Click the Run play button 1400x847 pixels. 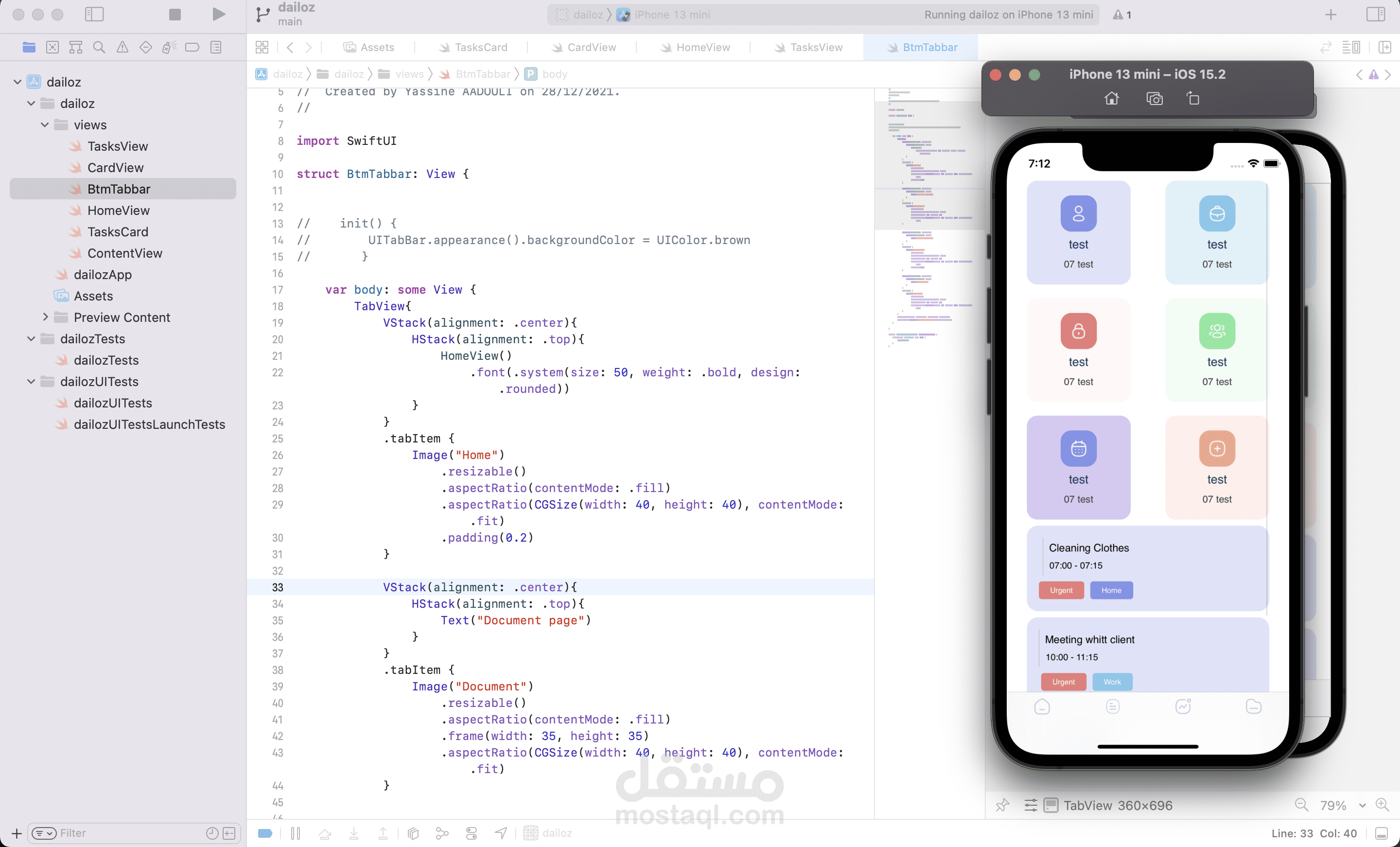coord(219,14)
